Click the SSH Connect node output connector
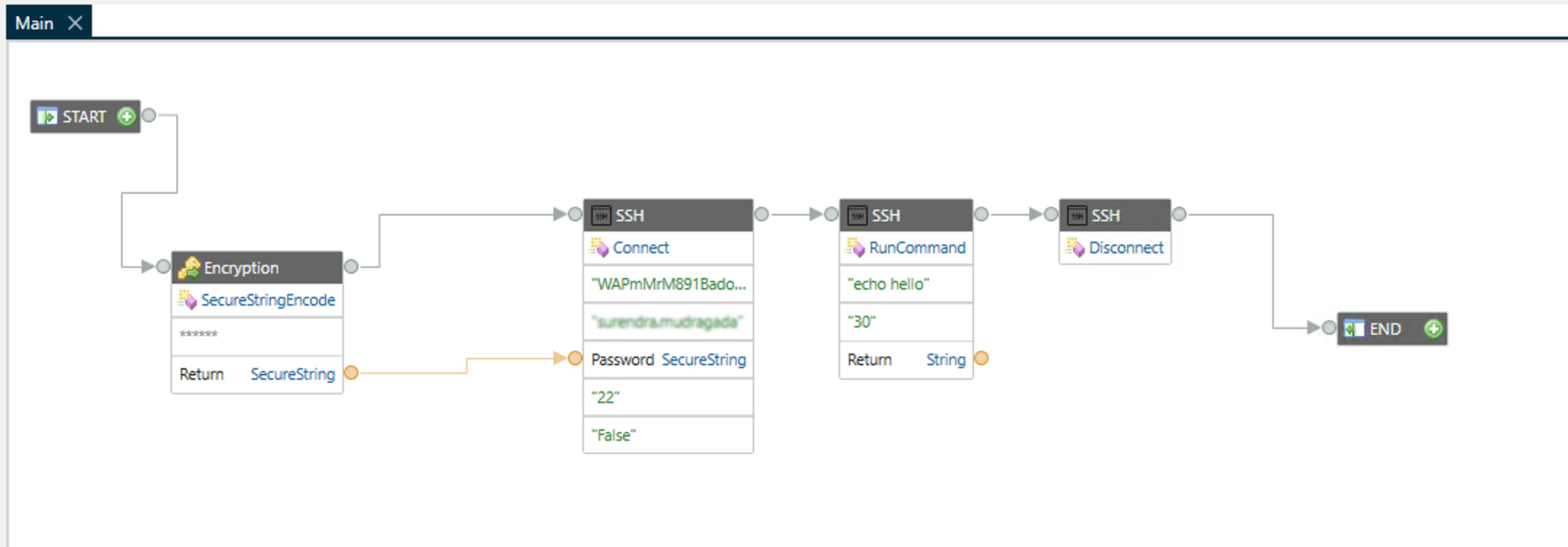 tap(761, 214)
